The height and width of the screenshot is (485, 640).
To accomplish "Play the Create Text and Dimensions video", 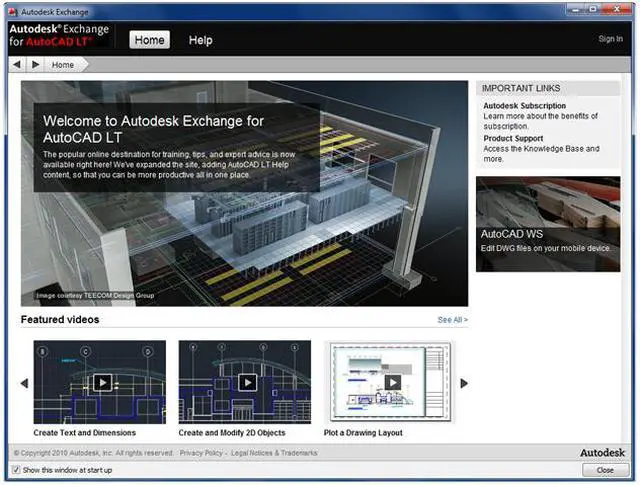I will (100, 382).
